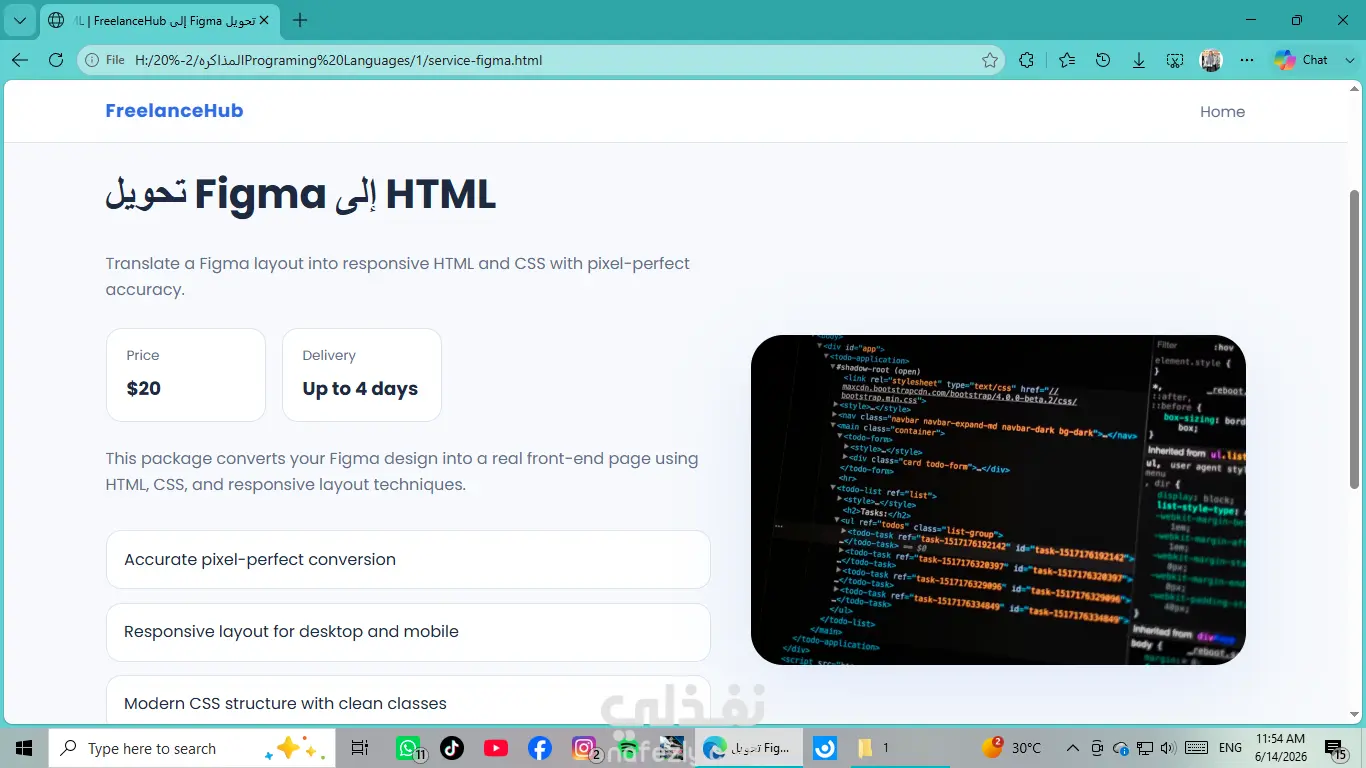Click the scrollbar down arrow
Screen dimensions: 1366x768
(1356, 715)
